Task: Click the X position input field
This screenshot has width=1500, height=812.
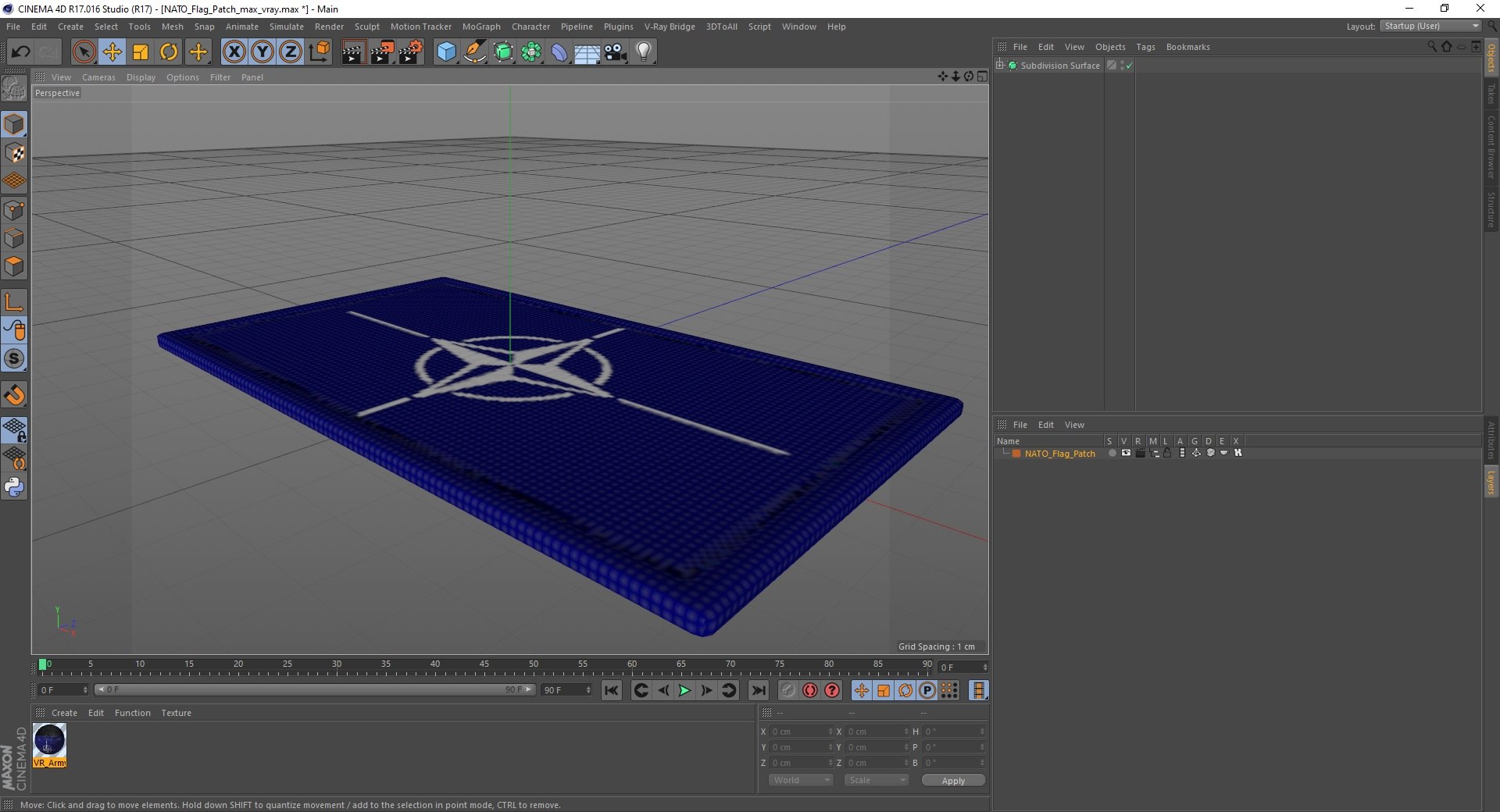Action: (x=801, y=732)
